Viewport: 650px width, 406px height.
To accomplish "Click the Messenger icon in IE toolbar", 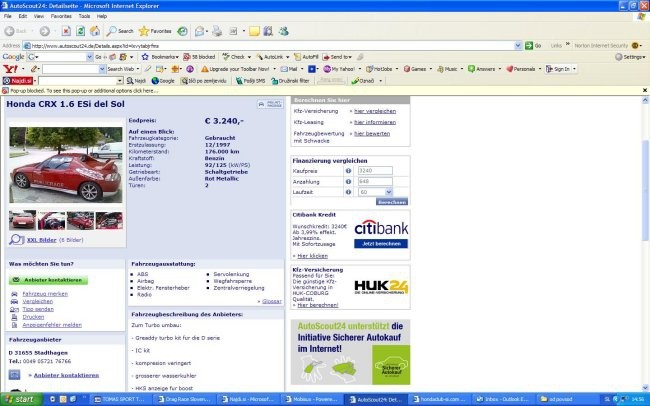I will pyautogui.click(x=284, y=31).
